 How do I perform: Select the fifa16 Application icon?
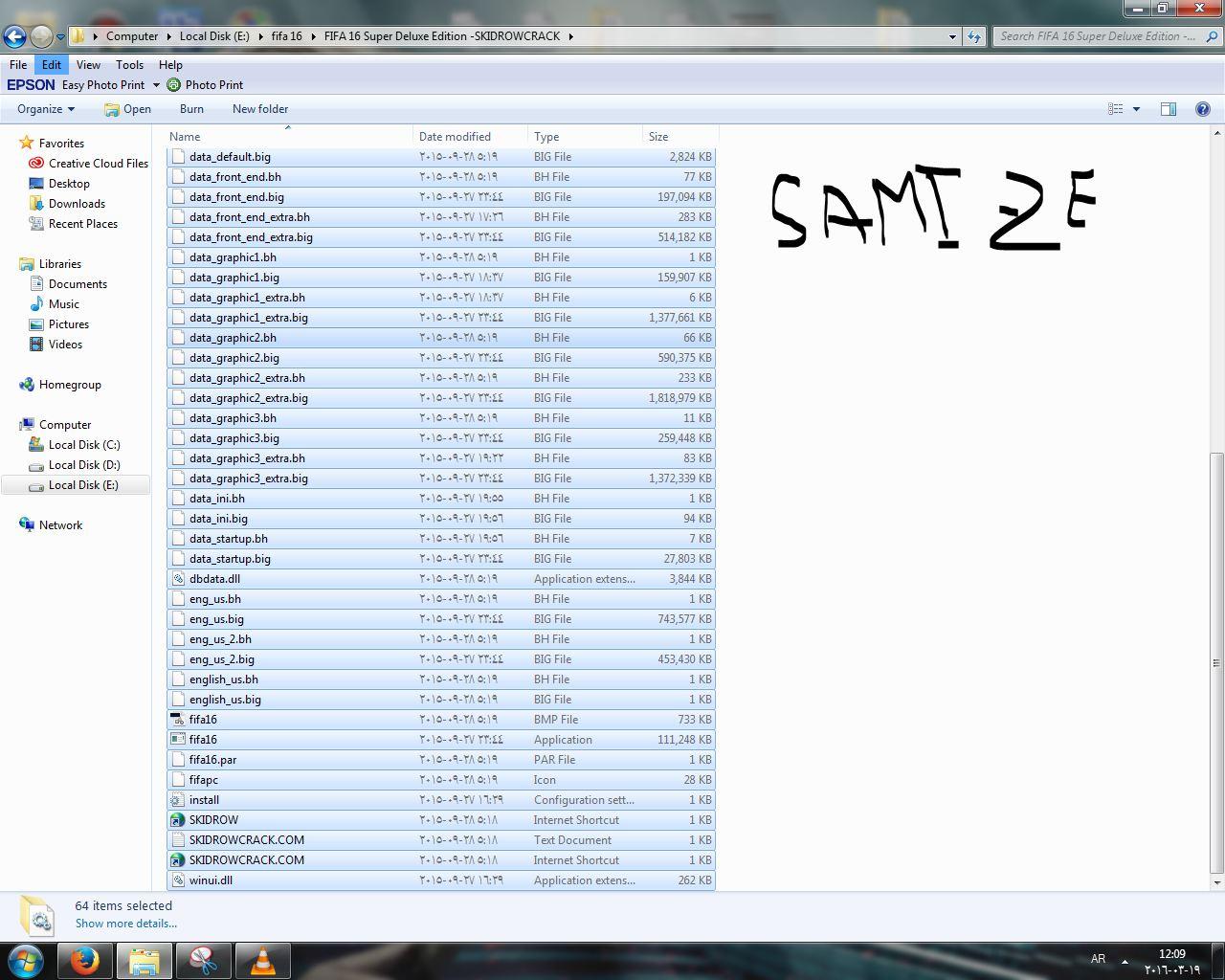pos(177,740)
